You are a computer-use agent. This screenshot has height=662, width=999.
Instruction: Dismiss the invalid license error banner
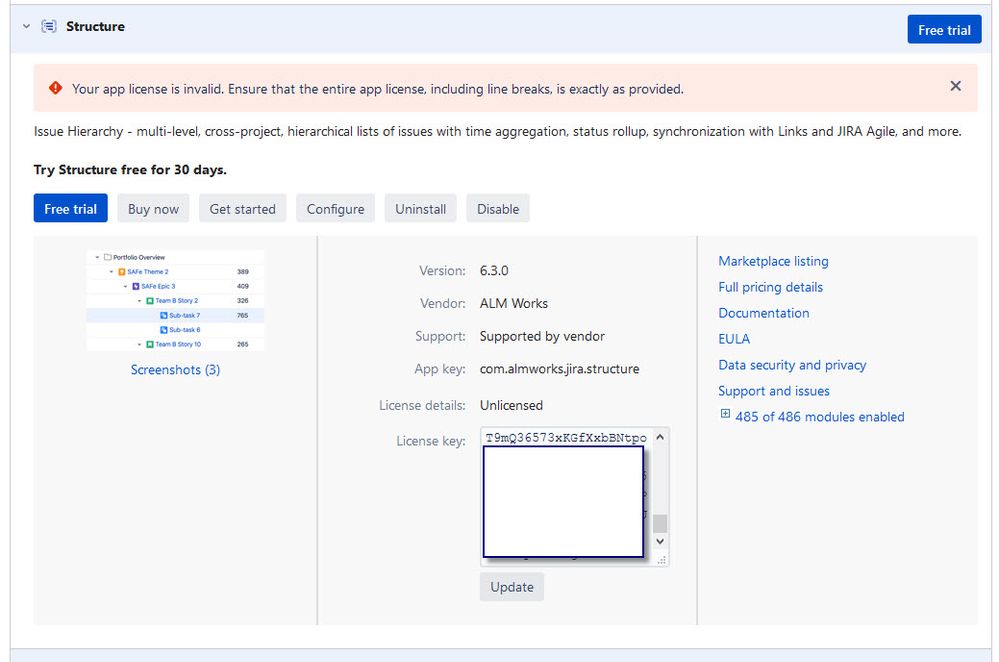[955, 86]
